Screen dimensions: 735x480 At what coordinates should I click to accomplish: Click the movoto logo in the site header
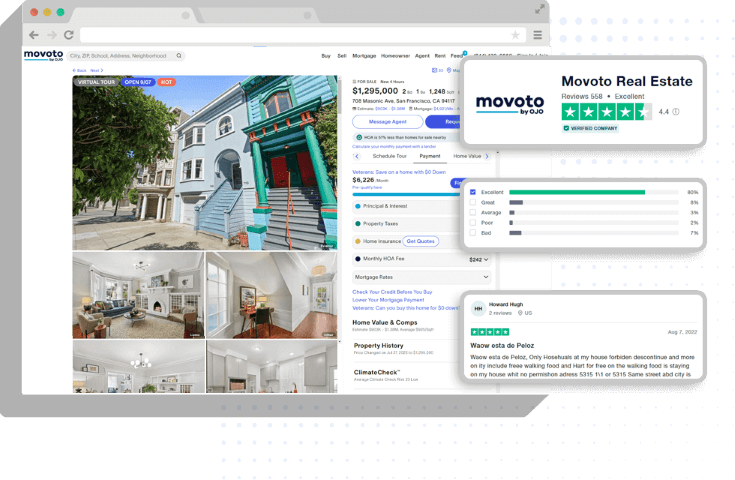tap(43, 55)
